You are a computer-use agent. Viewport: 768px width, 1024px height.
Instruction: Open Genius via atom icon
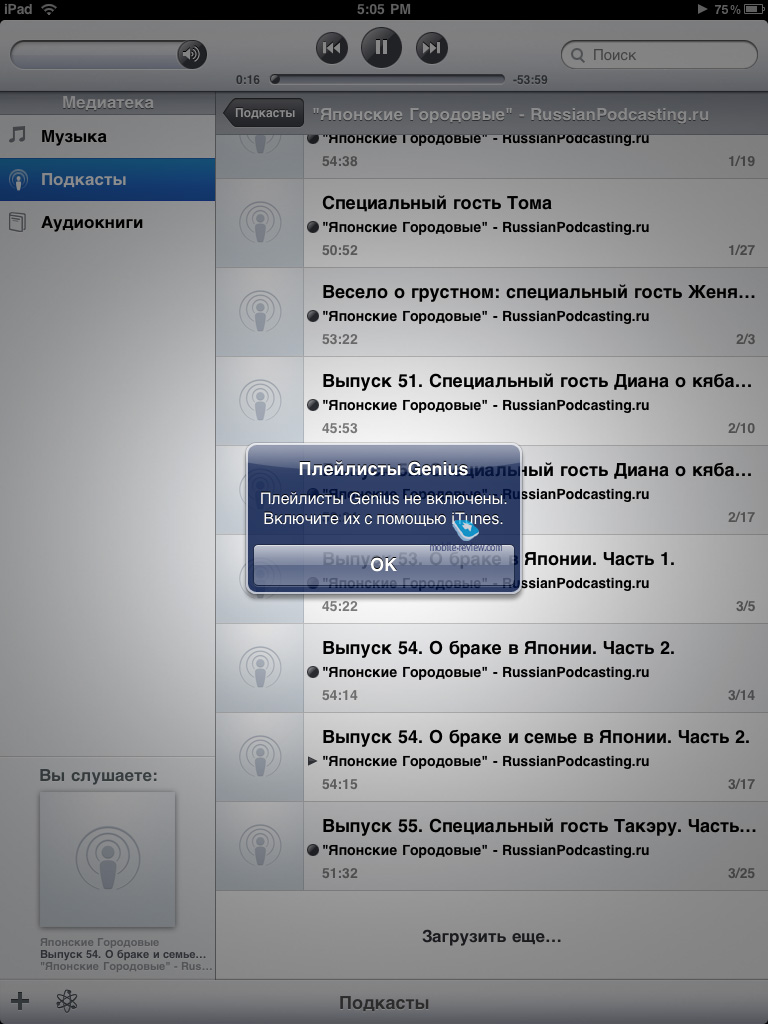67,1000
